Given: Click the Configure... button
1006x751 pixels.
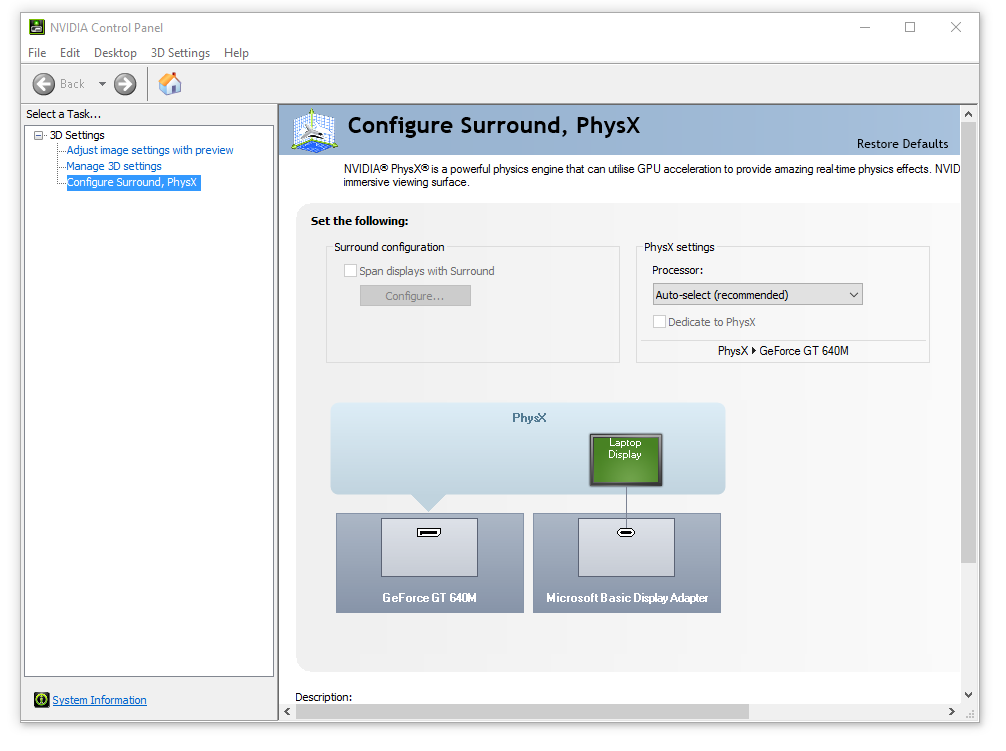Looking at the screenshot, I should (415, 296).
